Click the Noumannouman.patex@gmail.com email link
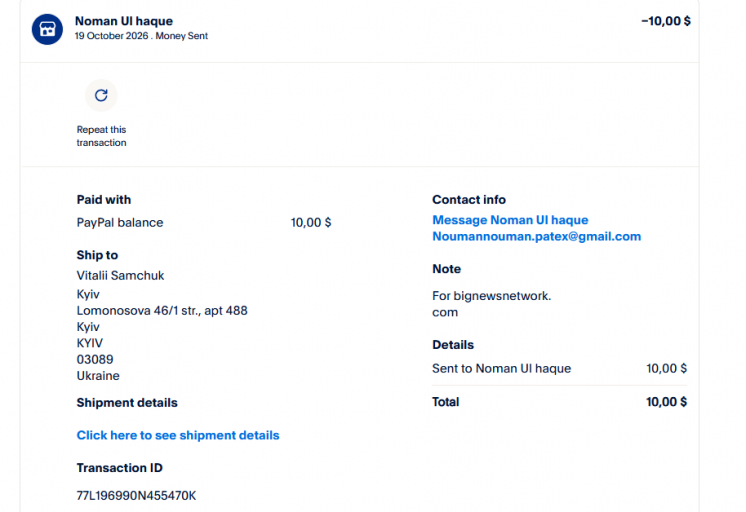The height and width of the screenshot is (512, 746). (536, 236)
